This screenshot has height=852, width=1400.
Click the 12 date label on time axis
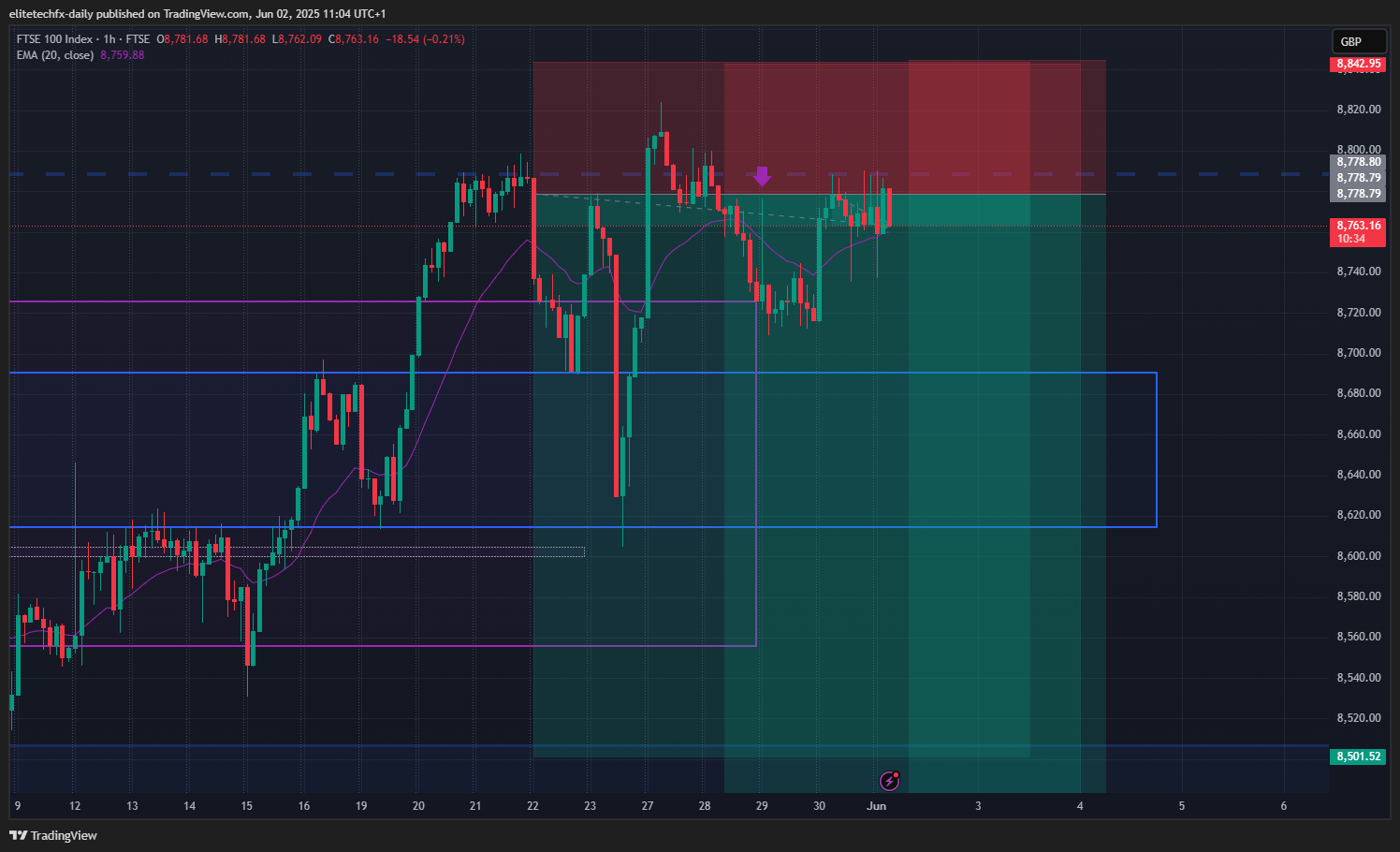click(75, 806)
